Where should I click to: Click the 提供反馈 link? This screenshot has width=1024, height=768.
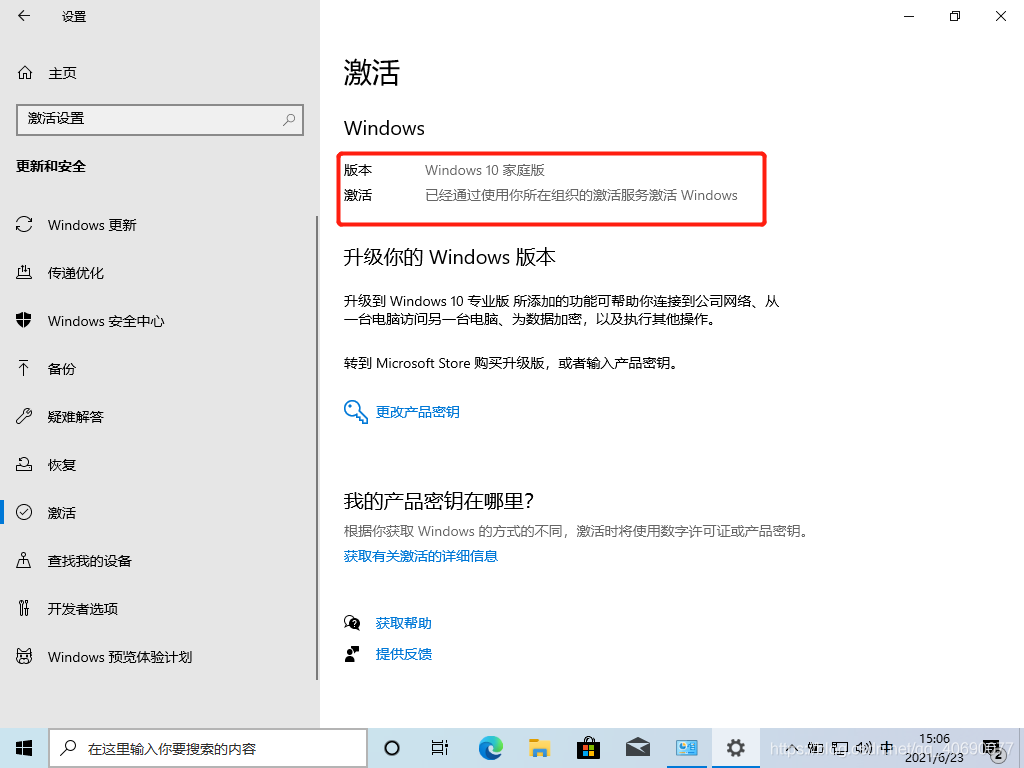[x=404, y=654]
